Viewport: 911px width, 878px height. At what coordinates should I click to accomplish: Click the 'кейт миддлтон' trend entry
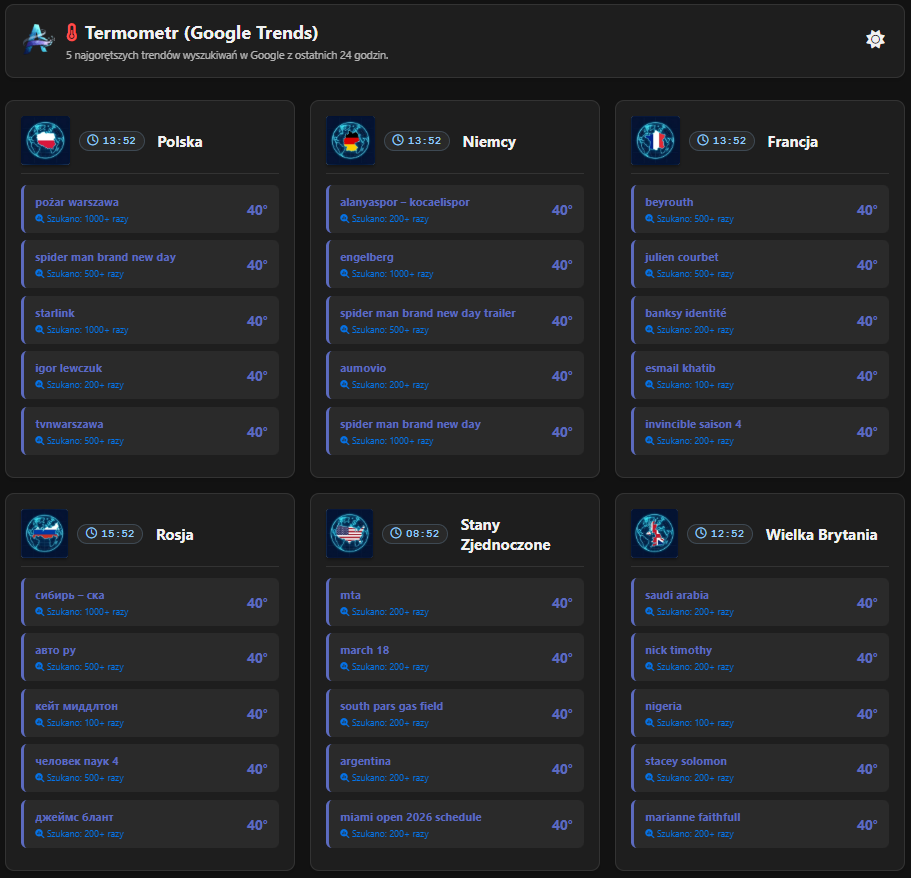[x=150, y=713]
